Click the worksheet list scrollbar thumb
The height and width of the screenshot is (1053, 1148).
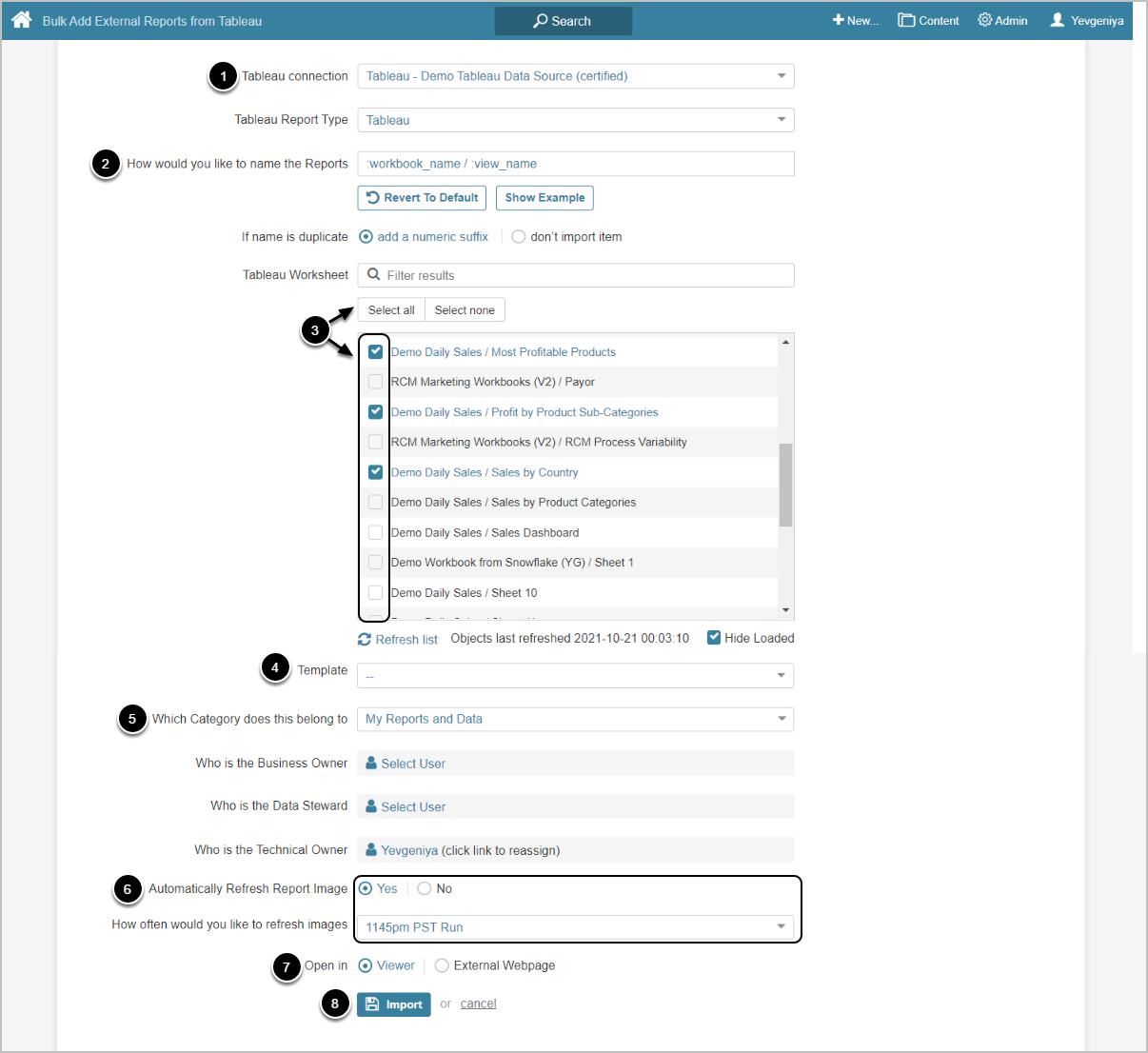tap(785, 485)
